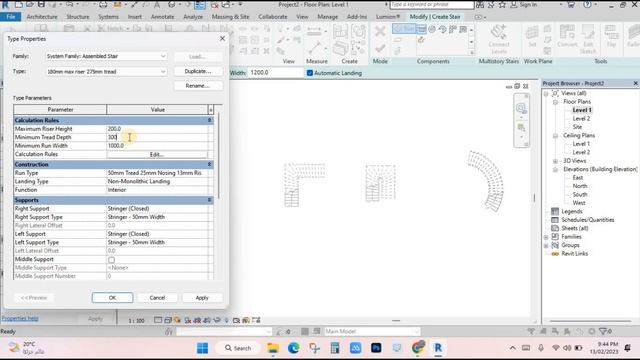Click the green Finish Edit Mode checkmark
The width and height of the screenshot is (640, 360).
tap(380, 48)
